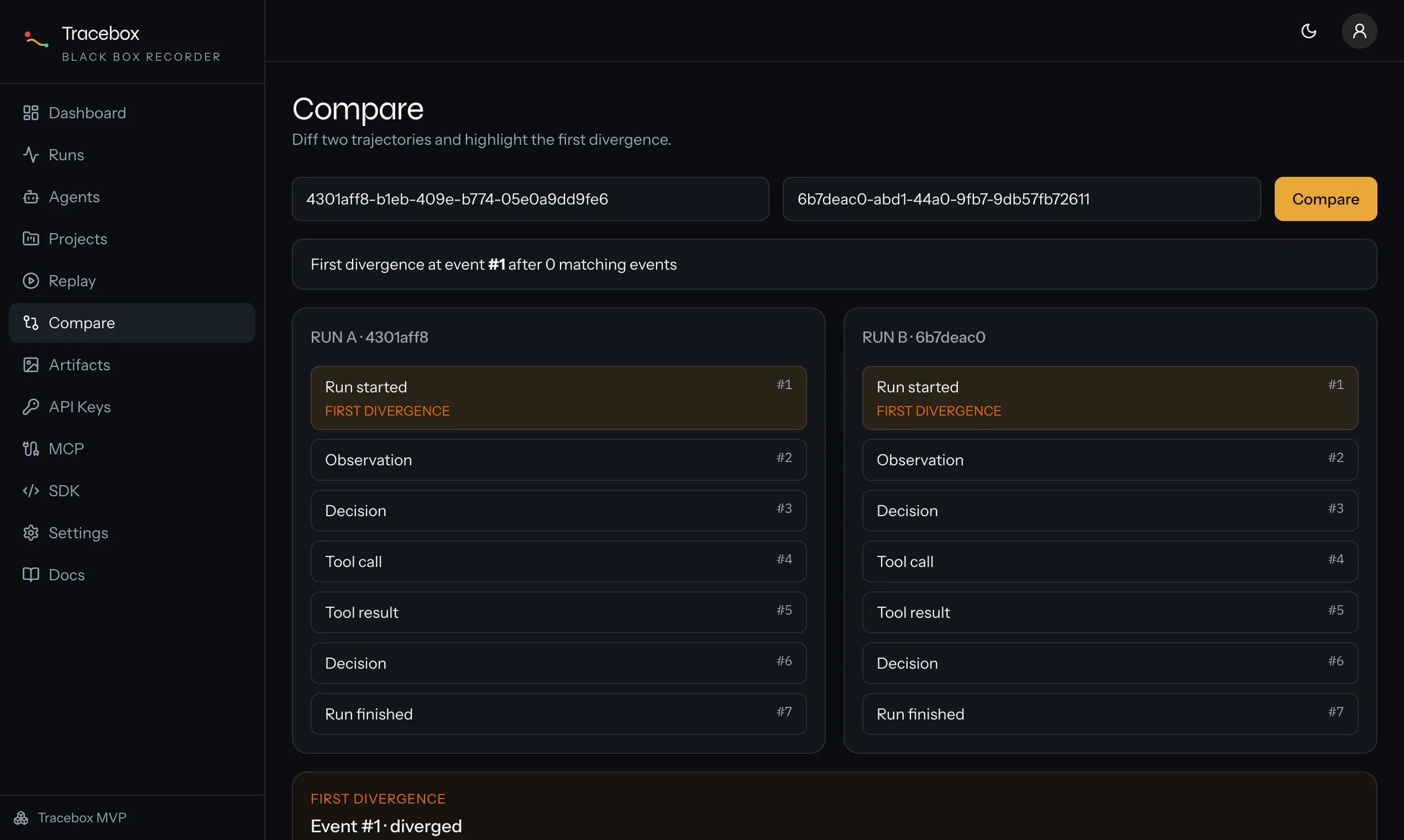The height and width of the screenshot is (840, 1404).
Task: Navigate to Agents section
Action: (x=132, y=196)
